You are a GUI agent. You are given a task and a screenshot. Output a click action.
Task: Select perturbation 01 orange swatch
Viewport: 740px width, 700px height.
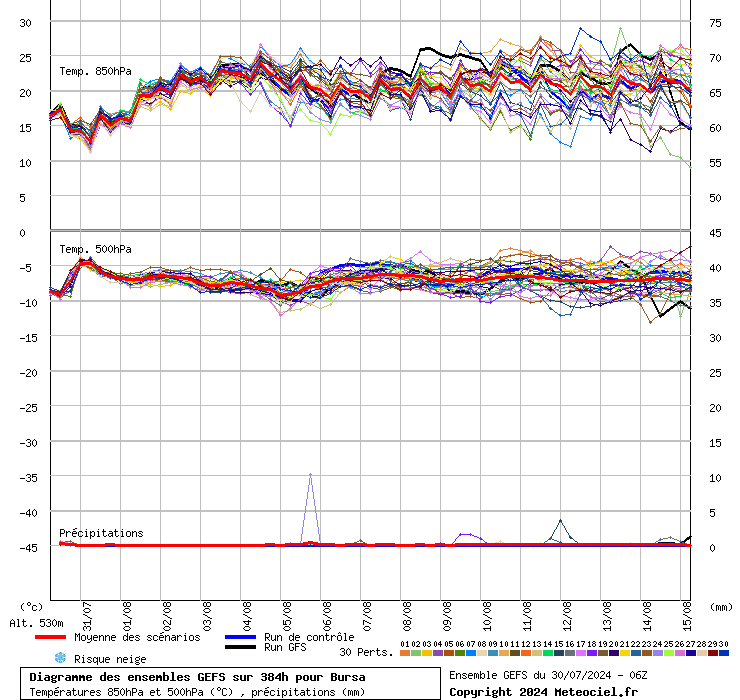(404, 653)
